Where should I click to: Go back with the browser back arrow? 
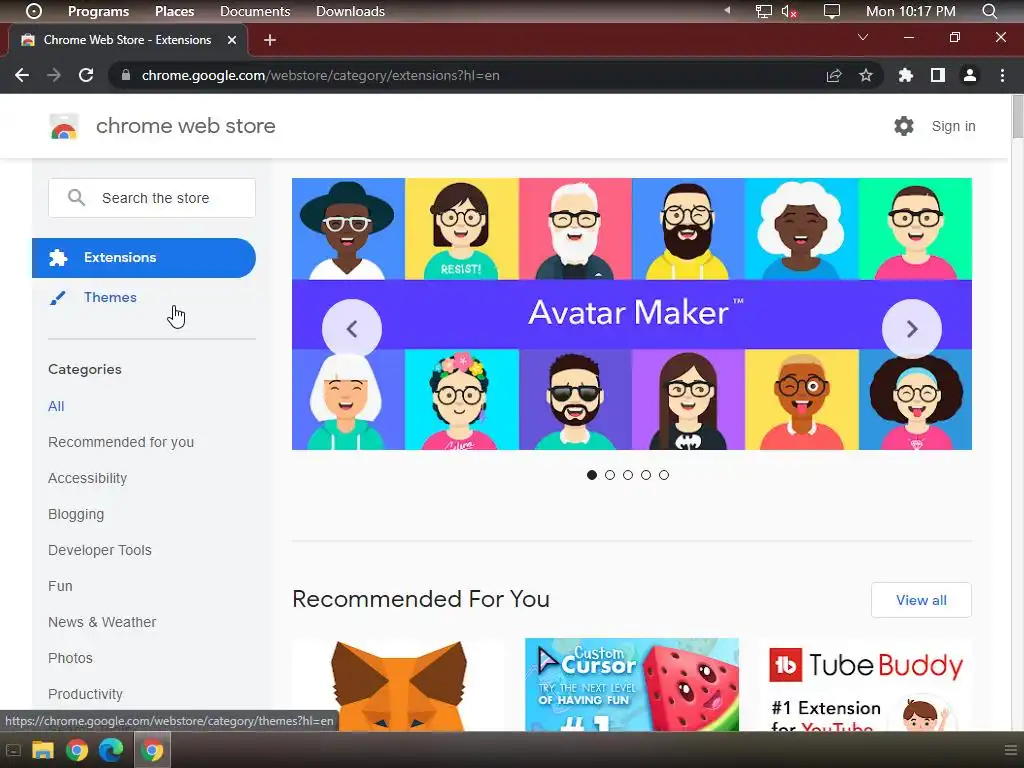click(22, 75)
